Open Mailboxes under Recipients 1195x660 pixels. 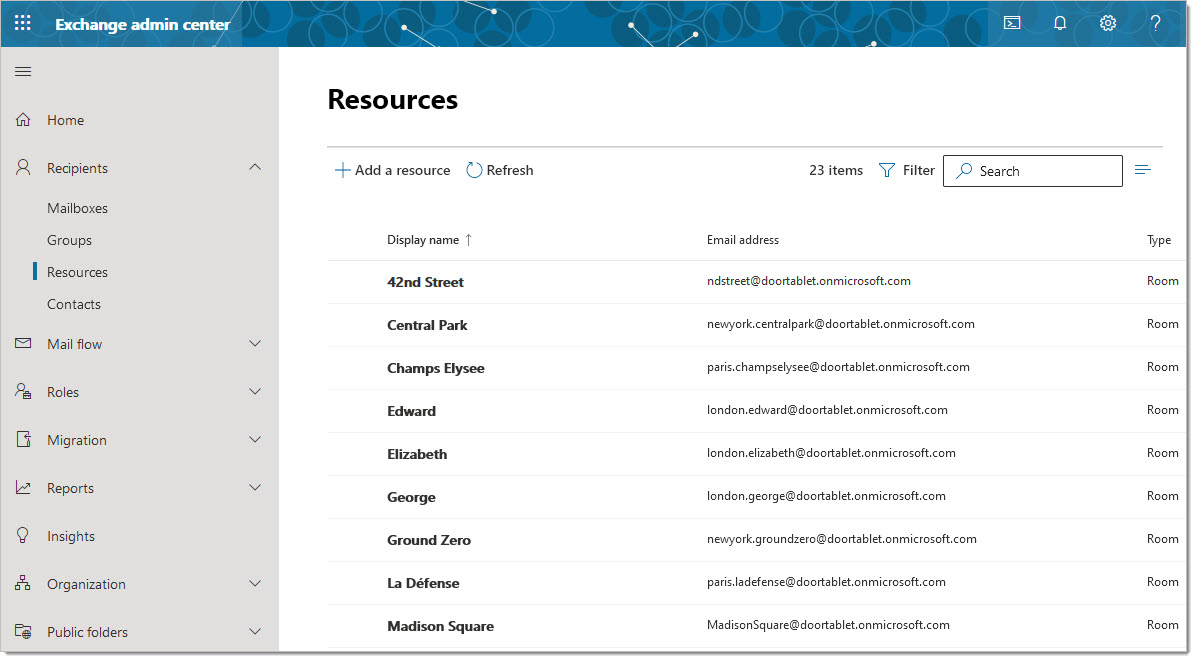78,208
